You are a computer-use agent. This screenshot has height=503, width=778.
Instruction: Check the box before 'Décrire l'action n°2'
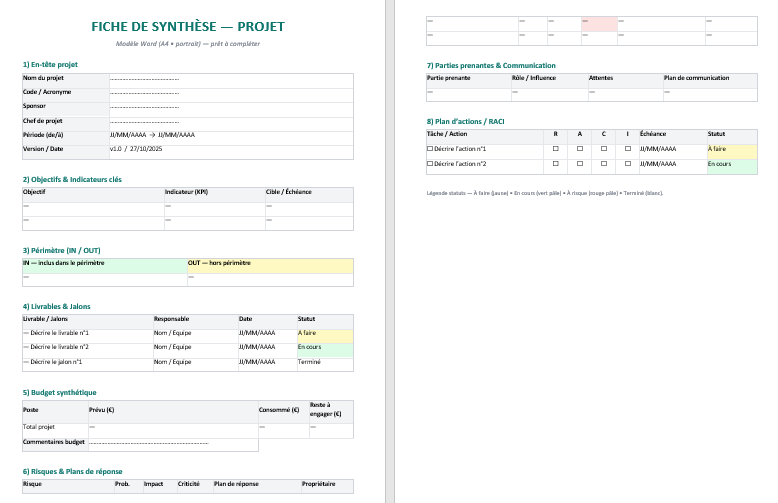click(x=430, y=164)
